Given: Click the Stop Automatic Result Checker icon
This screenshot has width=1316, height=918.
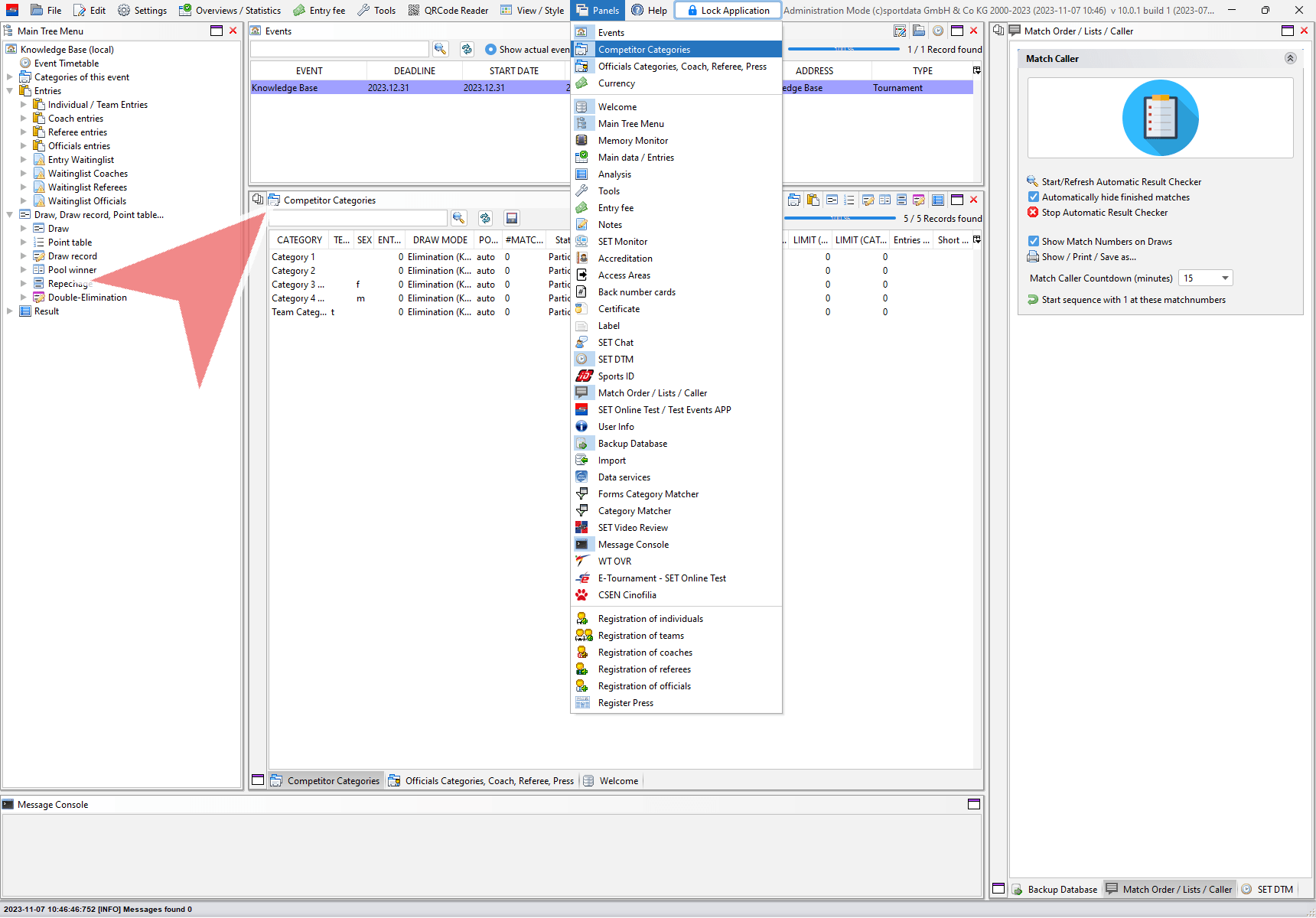Looking at the screenshot, I should pos(1033,213).
